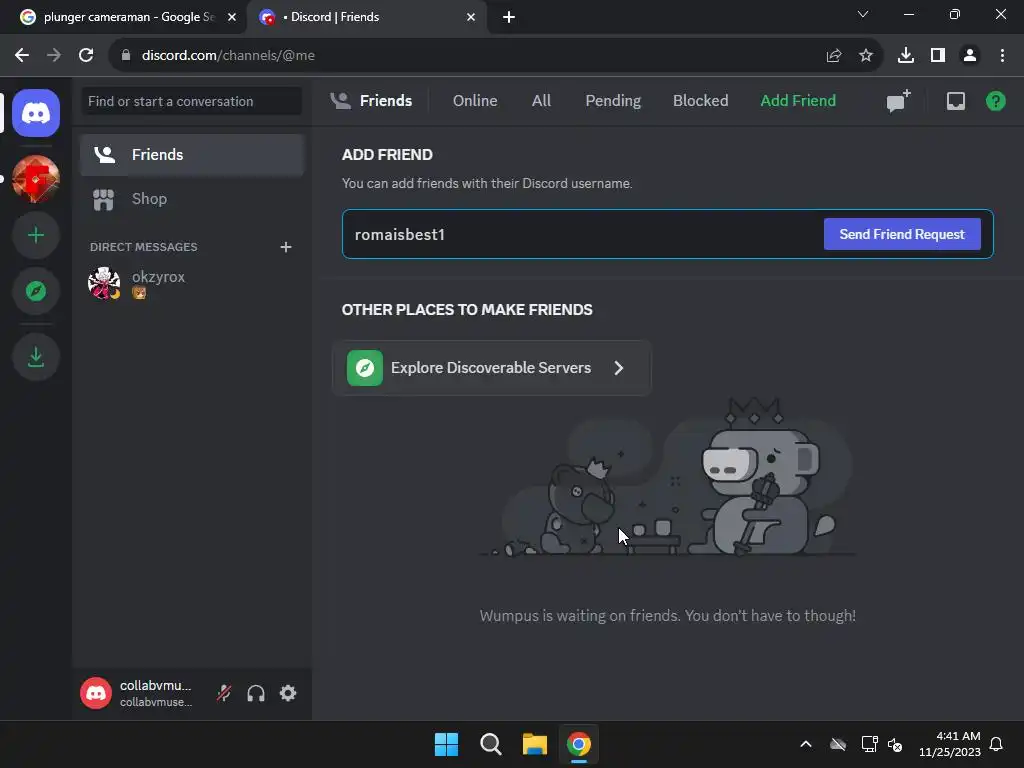Open tab search dropdown arrow
The image size is (1024, 768).
pos(863,14)
